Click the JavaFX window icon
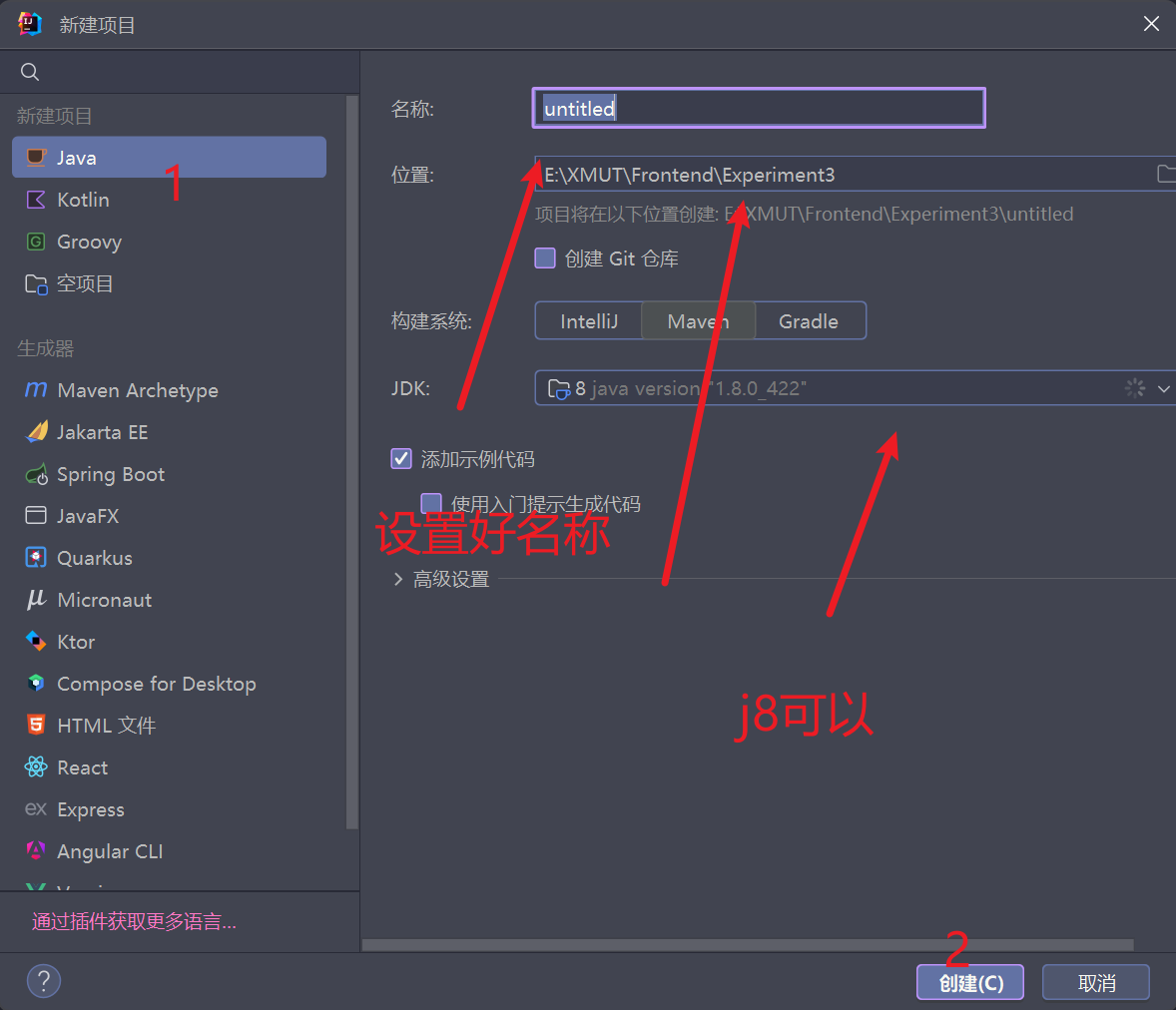This screenshot has width=1176, height=1010. tap(36, 516)
